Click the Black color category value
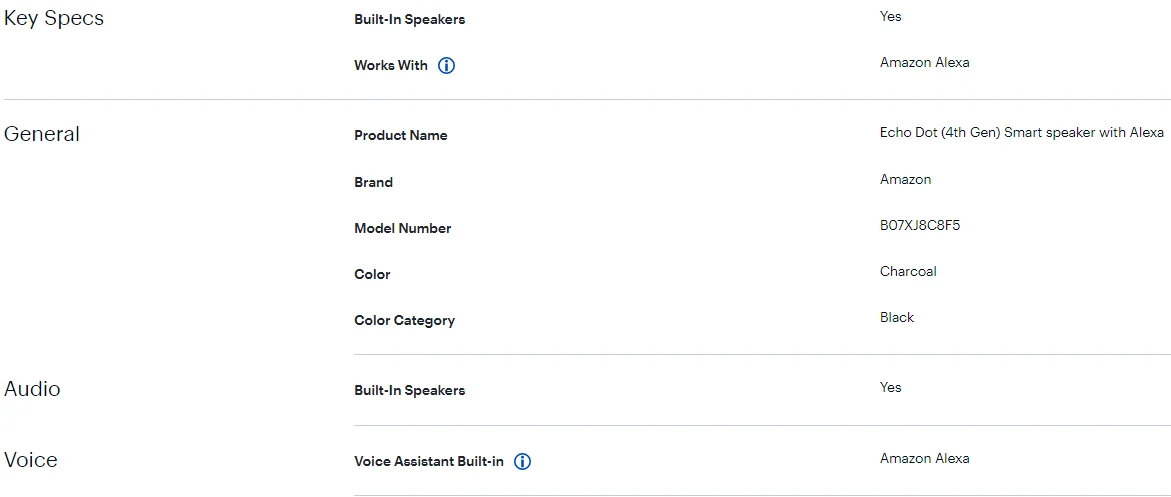This screenshot has height=497, width=1171. pos(897,318)
